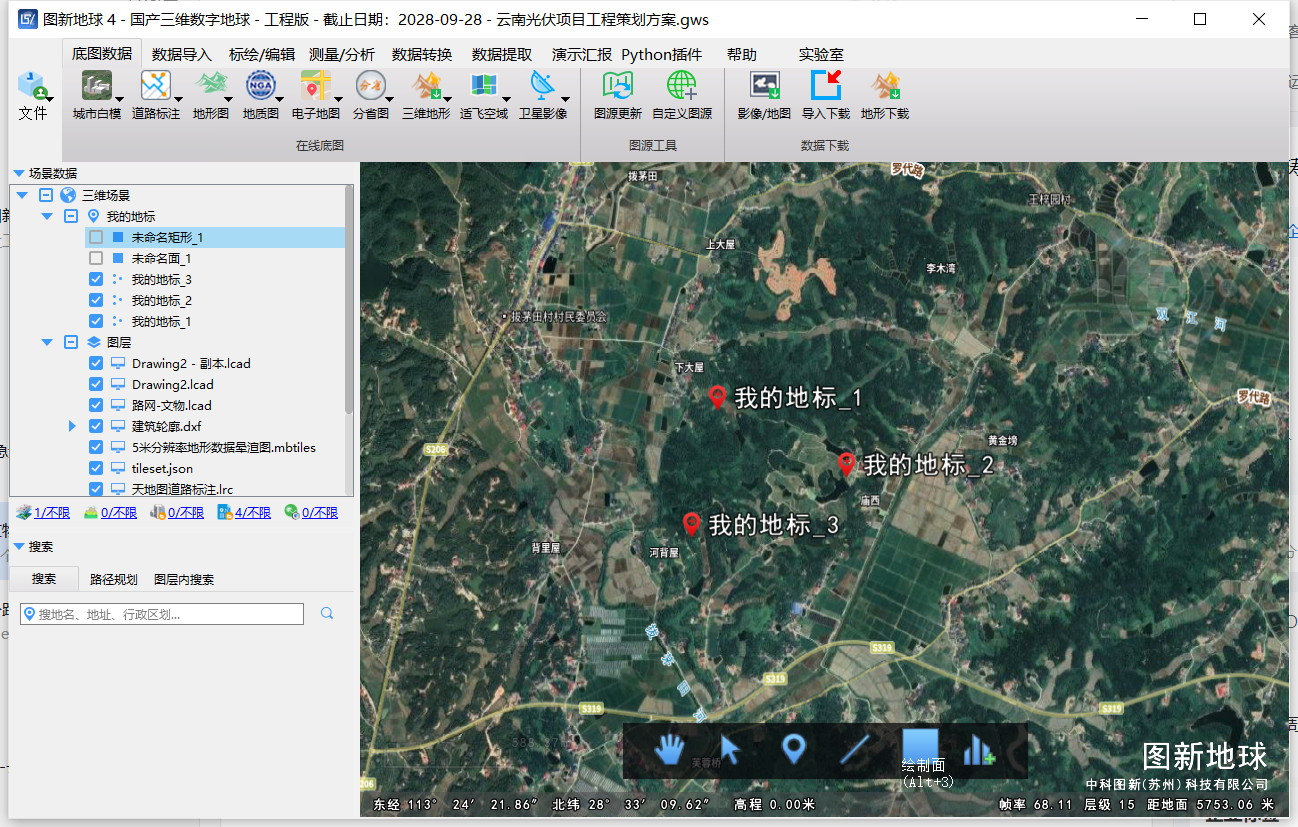Switch to the 数据转换 ribbon tab
This screenshot has width=1298, height=827.
[422, 55]
